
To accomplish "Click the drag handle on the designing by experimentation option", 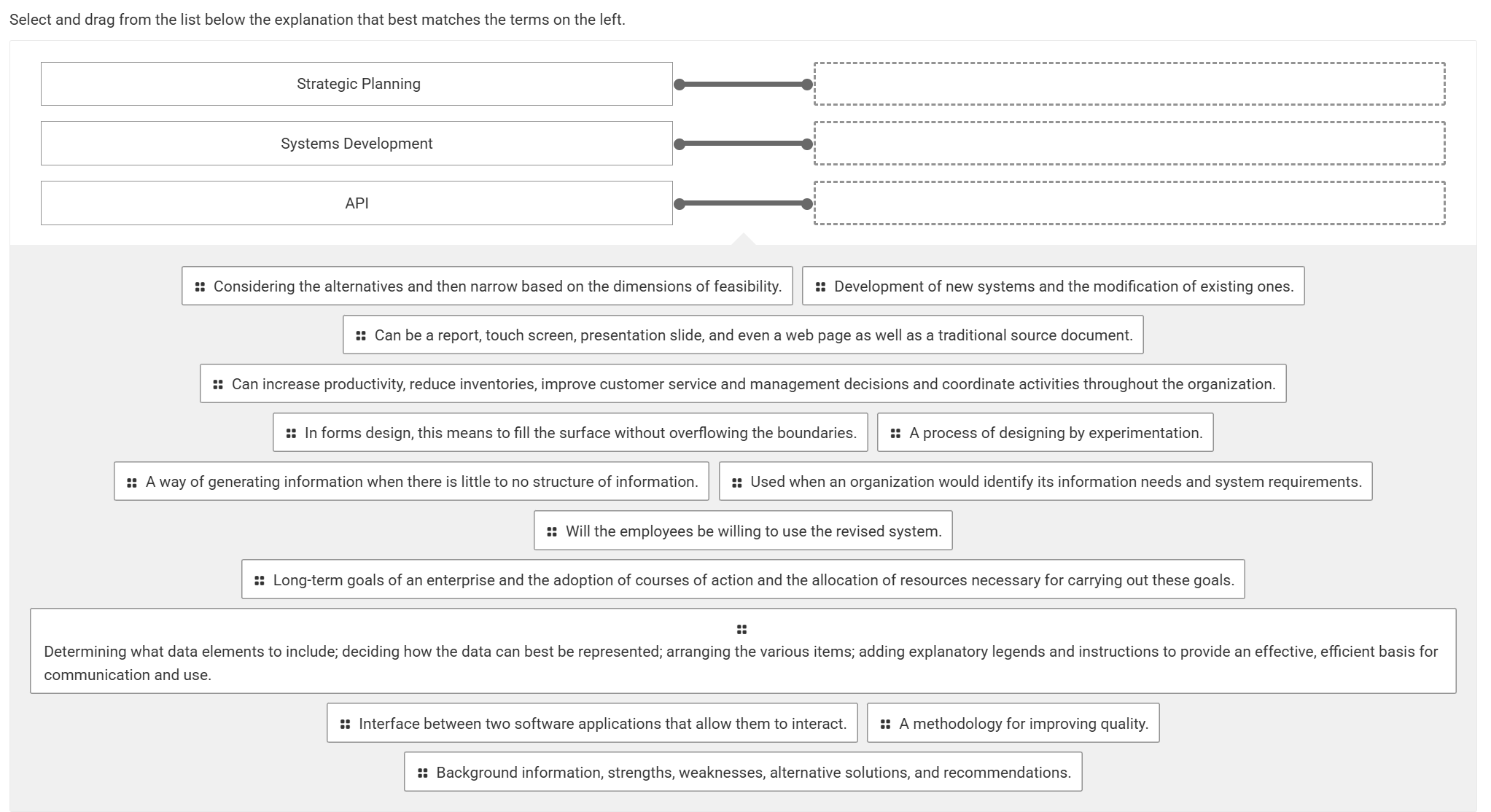I will pyautogui.click(x=895, y=432).
